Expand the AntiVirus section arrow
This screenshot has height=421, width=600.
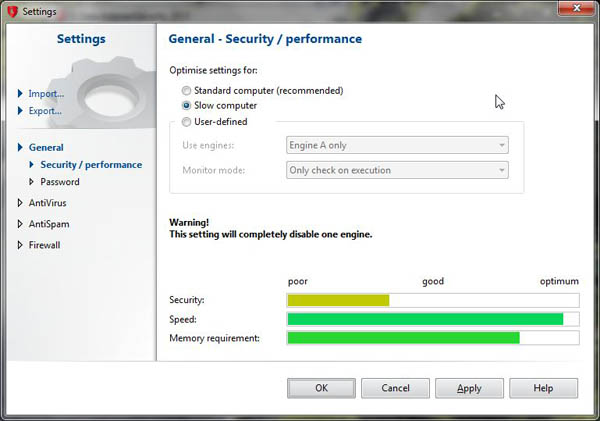coord(20,203)
